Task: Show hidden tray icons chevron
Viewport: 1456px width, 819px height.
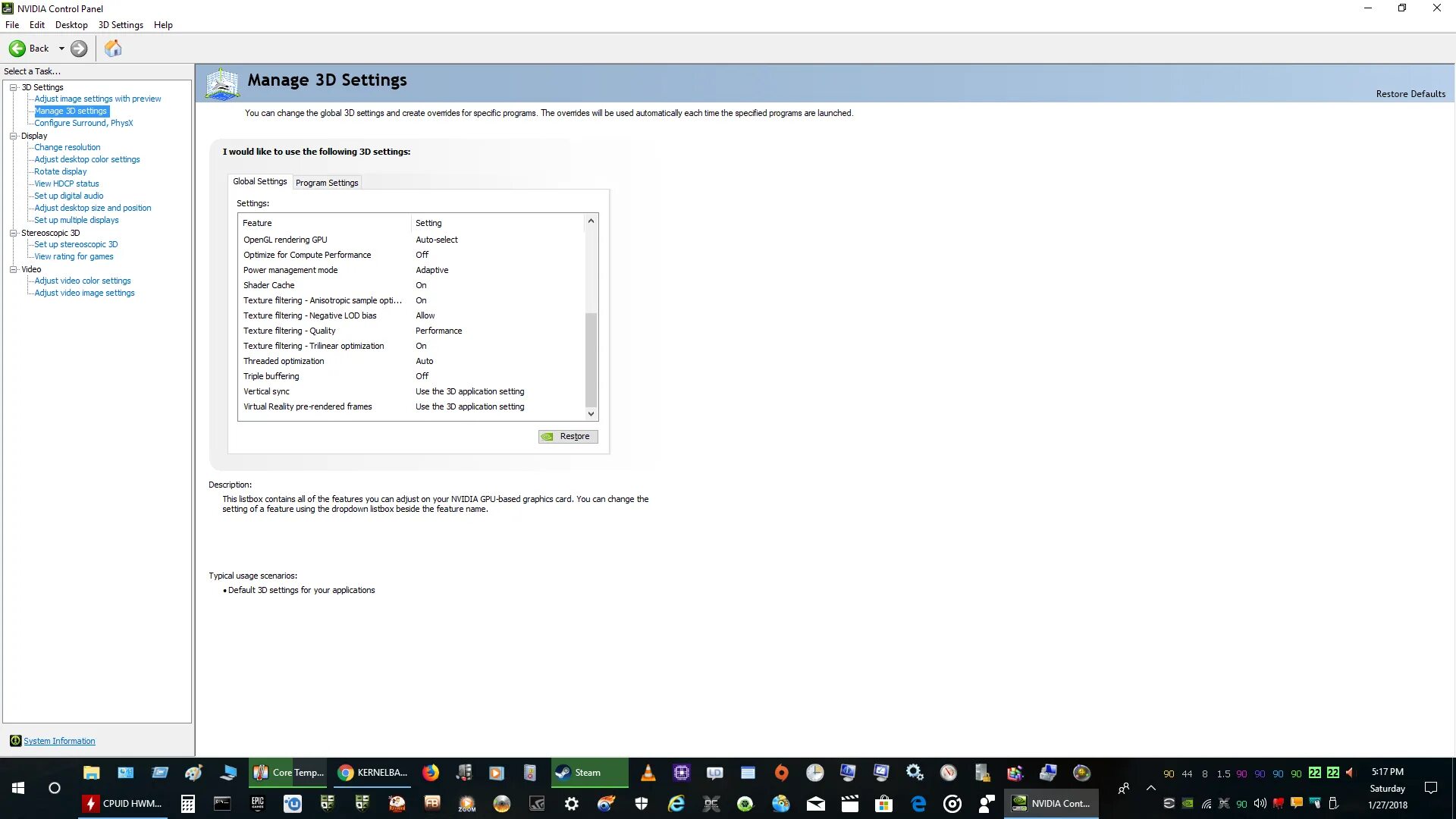Action: pos(1151,788)
